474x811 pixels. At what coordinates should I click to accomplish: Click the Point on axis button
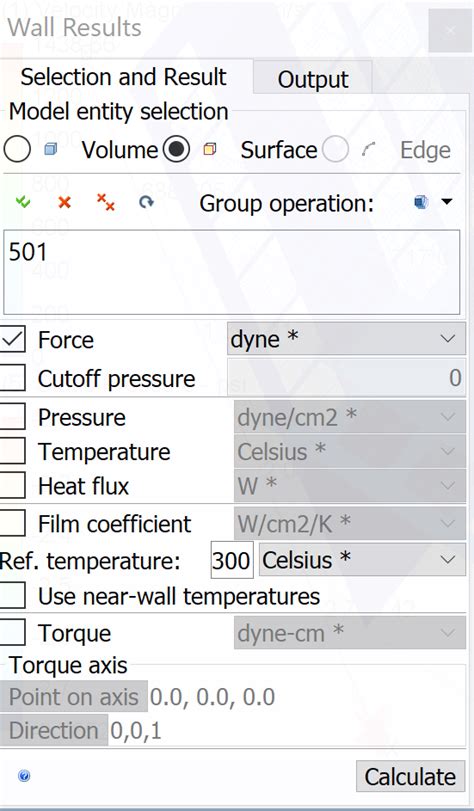73,697
